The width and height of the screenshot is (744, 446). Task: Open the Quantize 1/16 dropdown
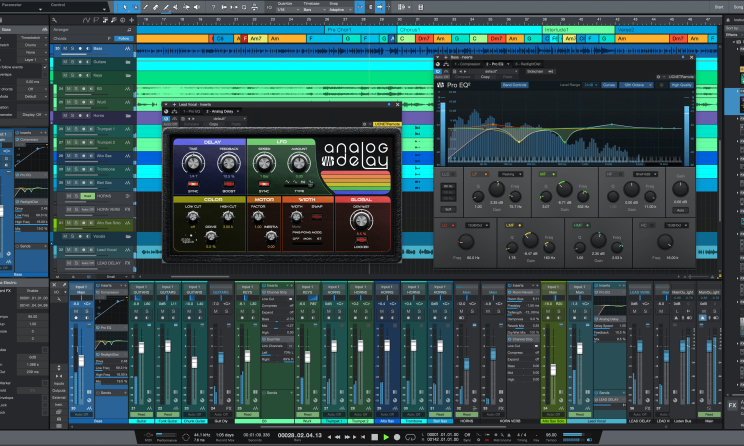pos(288,9)
